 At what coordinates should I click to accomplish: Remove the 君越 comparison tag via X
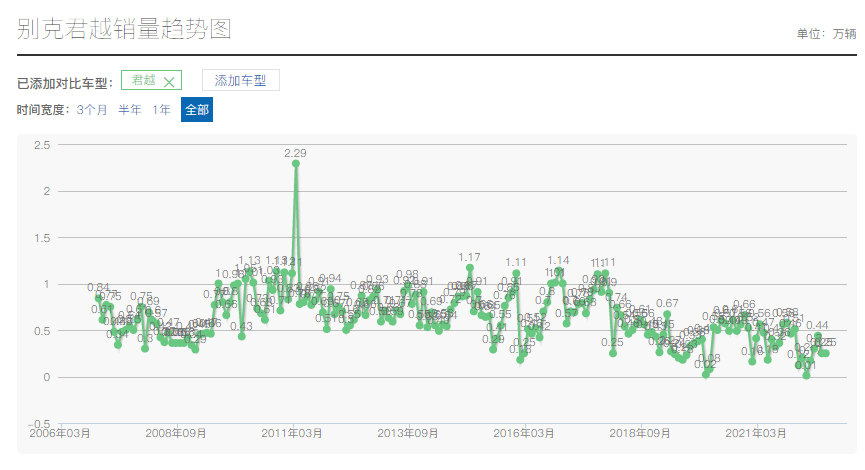click(169, 82)
